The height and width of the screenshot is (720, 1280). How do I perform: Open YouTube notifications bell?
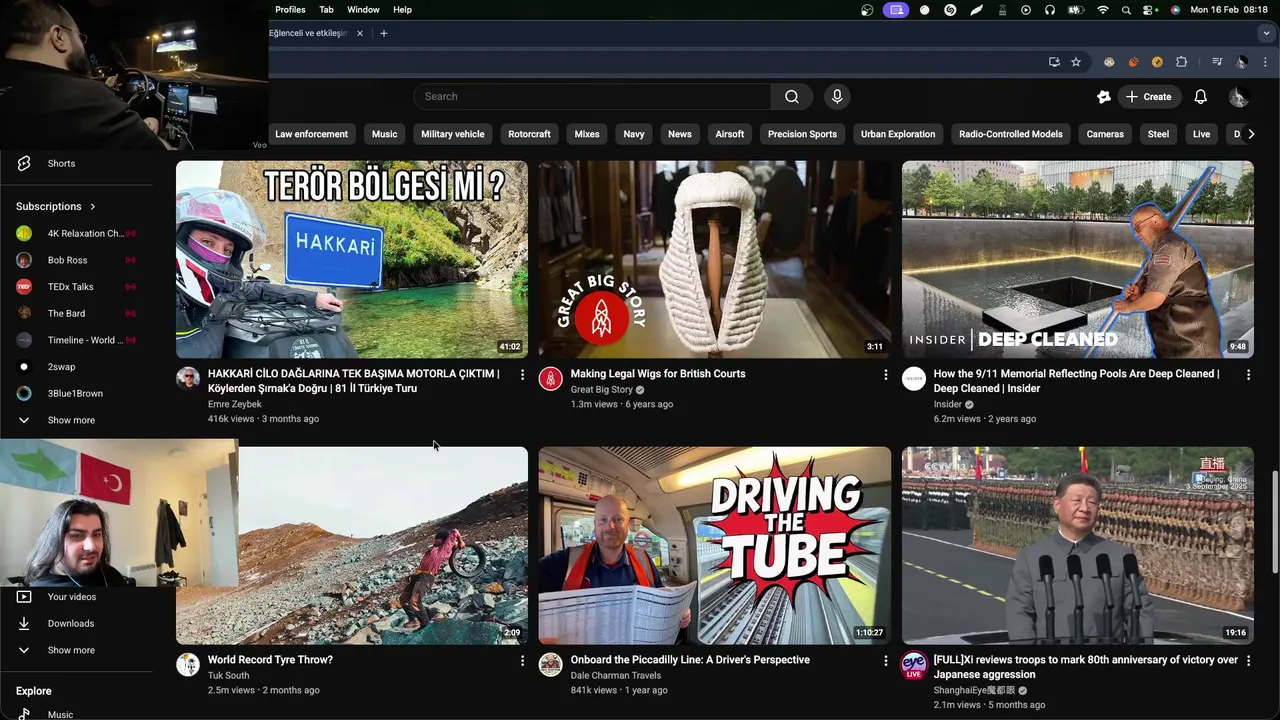coord(1200,97)
